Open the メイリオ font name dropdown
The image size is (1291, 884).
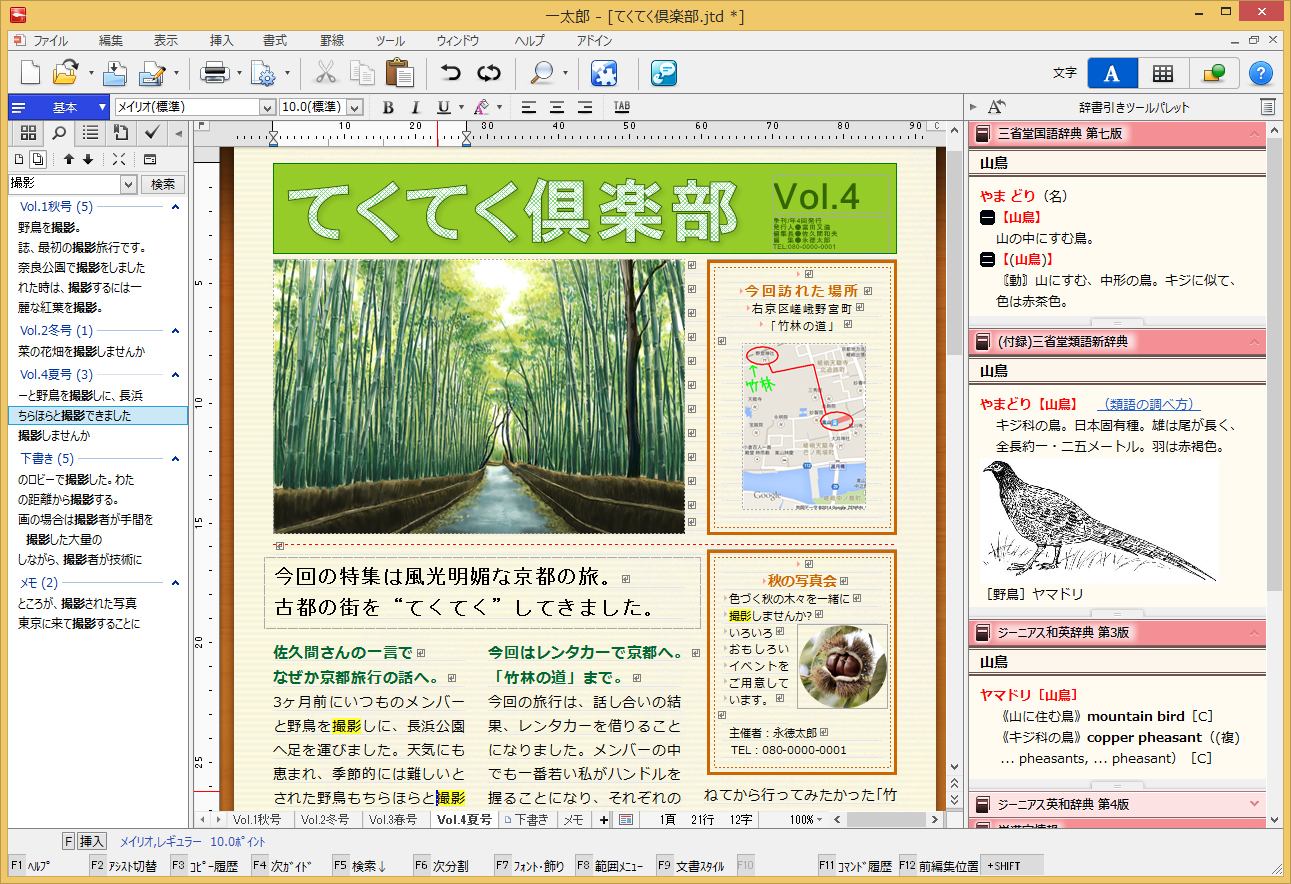[267, 107]
